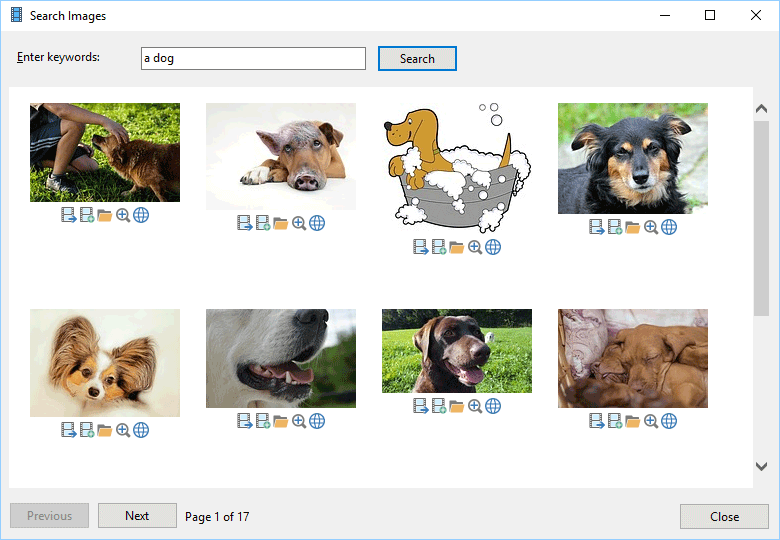Maximize the Search Images window
Screen dimensions: 780x540
[x=710, y=15]
